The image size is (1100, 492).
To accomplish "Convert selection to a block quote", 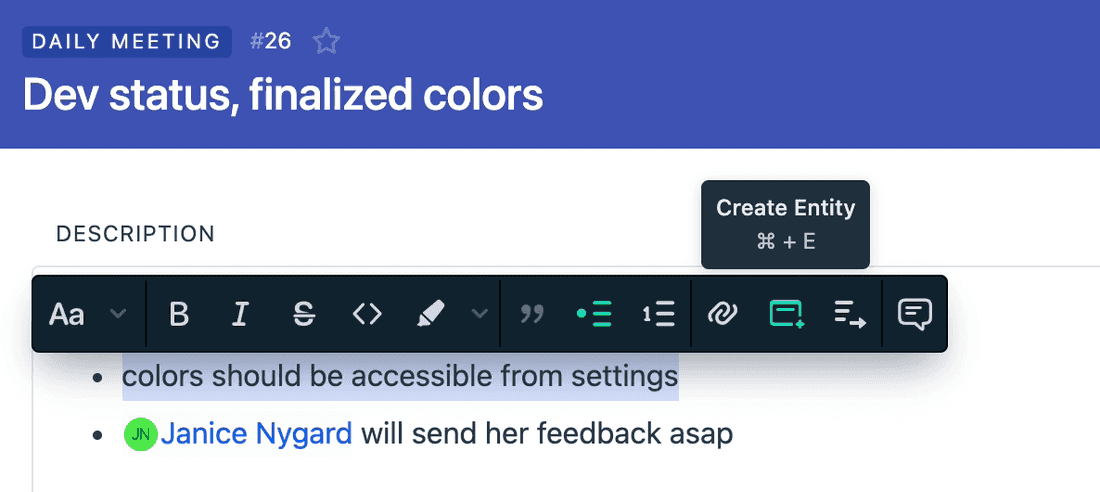I will pos(533,314).
